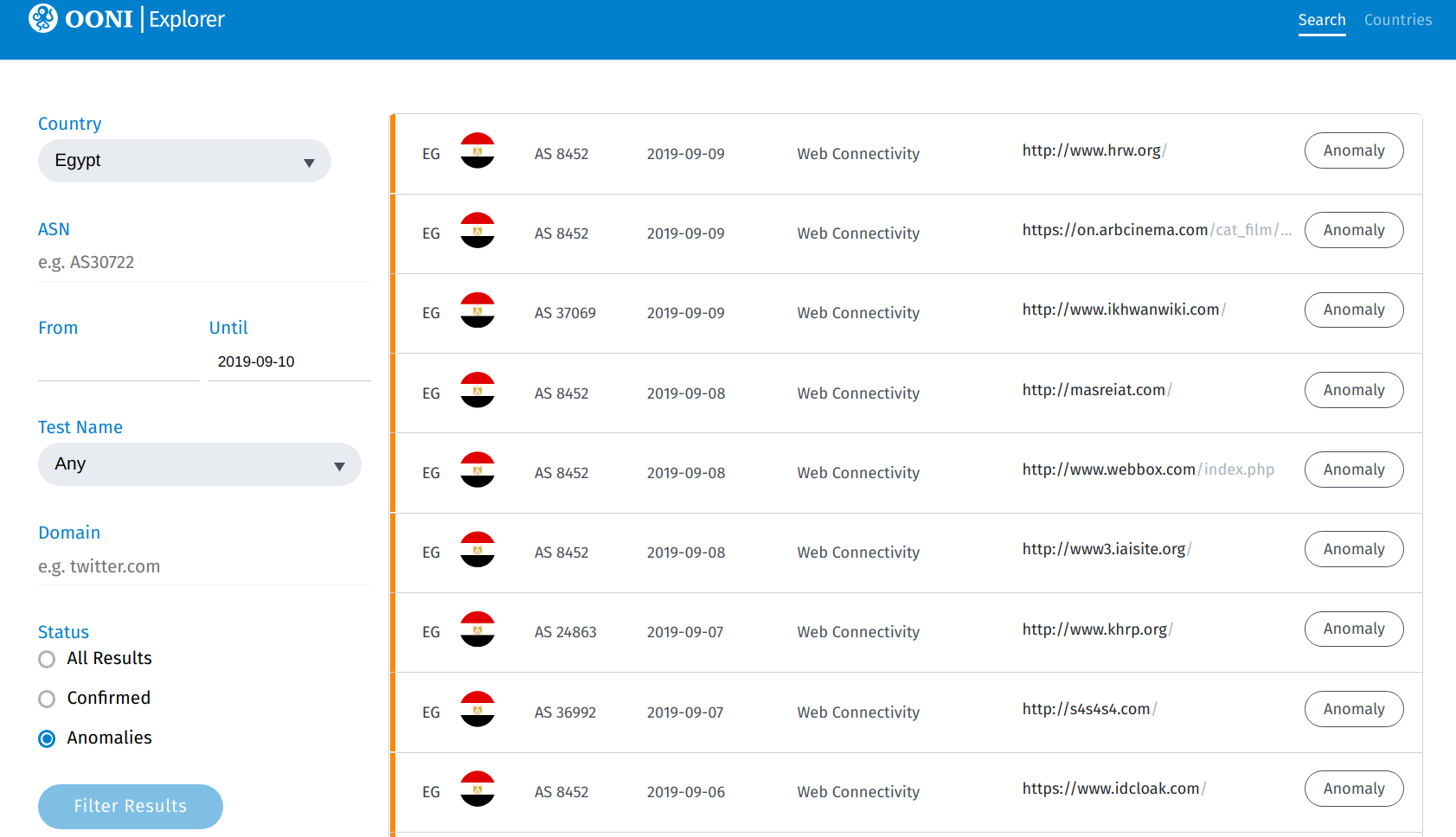The width and height of the screenshot is (1456, 837).
Task: Click the flag icon beside AS 24863
Action: [x=477, y=629]
